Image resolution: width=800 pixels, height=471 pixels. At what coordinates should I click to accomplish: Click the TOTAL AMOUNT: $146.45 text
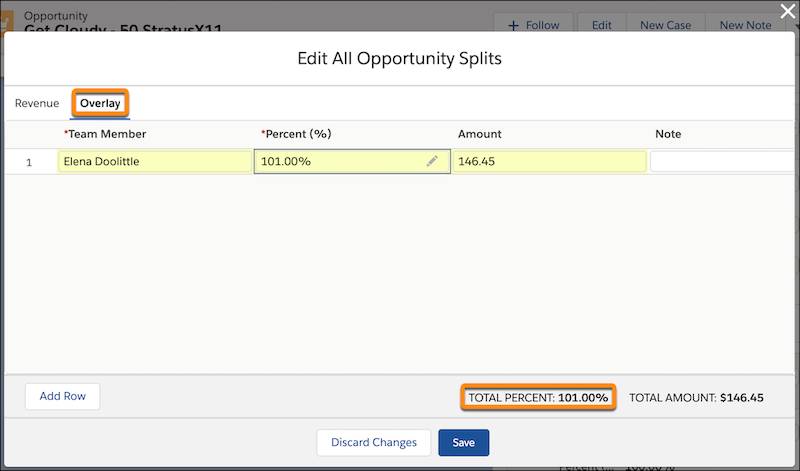[696, 398]
